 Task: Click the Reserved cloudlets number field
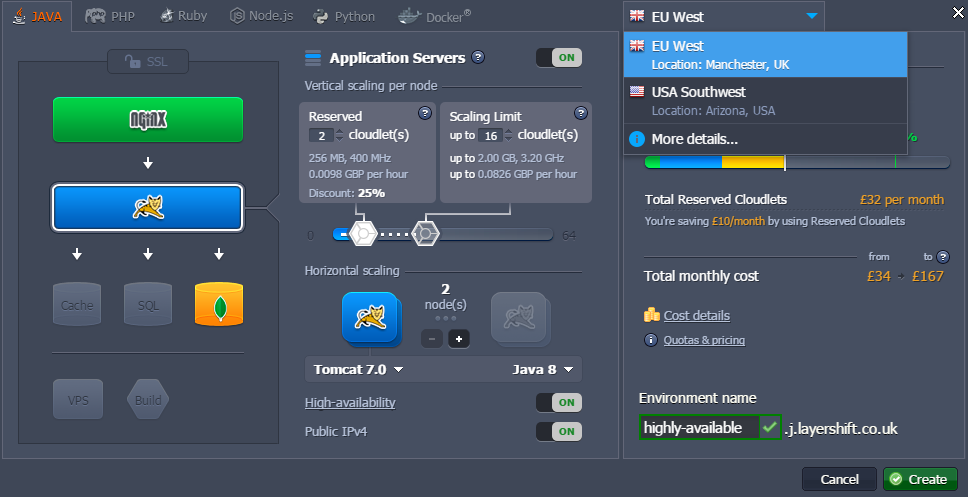click(321, 135)
